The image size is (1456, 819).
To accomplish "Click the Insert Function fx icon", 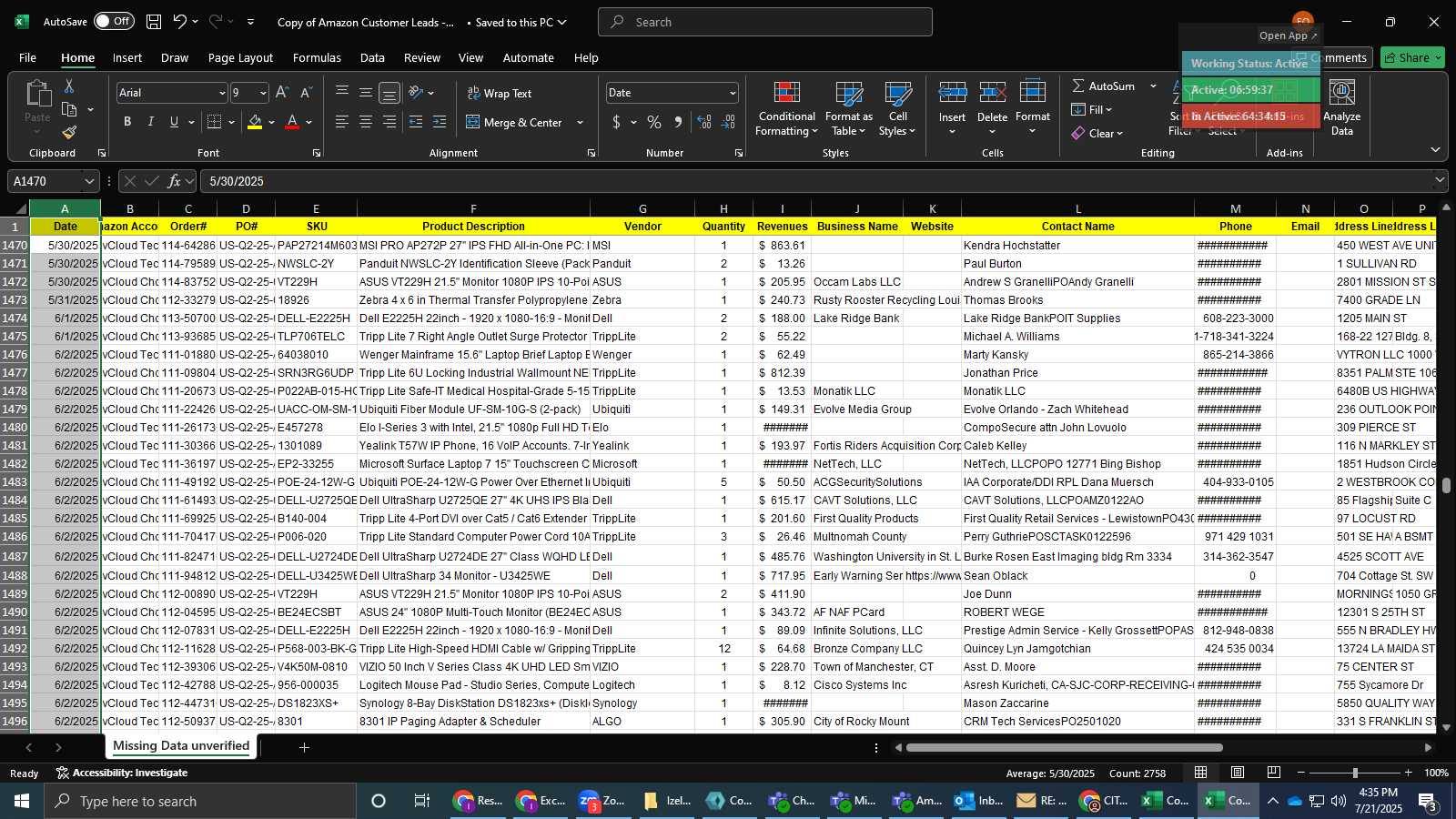I will pos(174,181).
